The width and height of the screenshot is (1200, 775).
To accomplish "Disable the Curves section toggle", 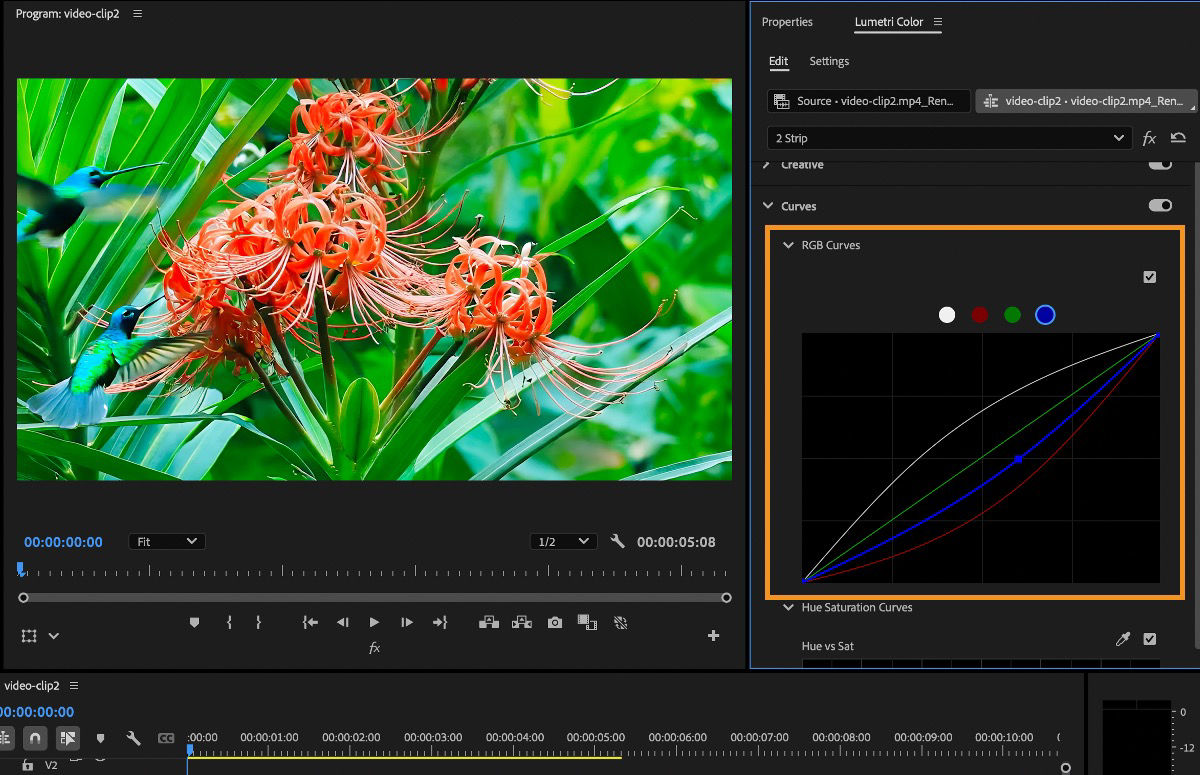I will (1160, 205).
